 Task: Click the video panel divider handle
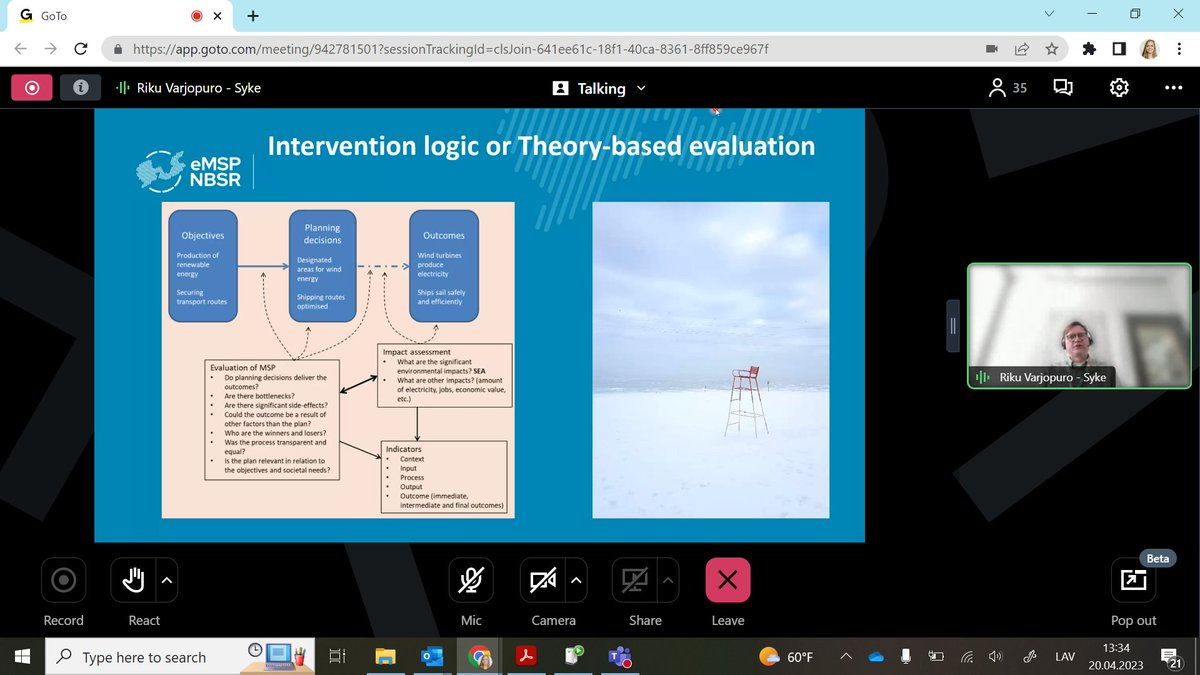coord(953,326)
